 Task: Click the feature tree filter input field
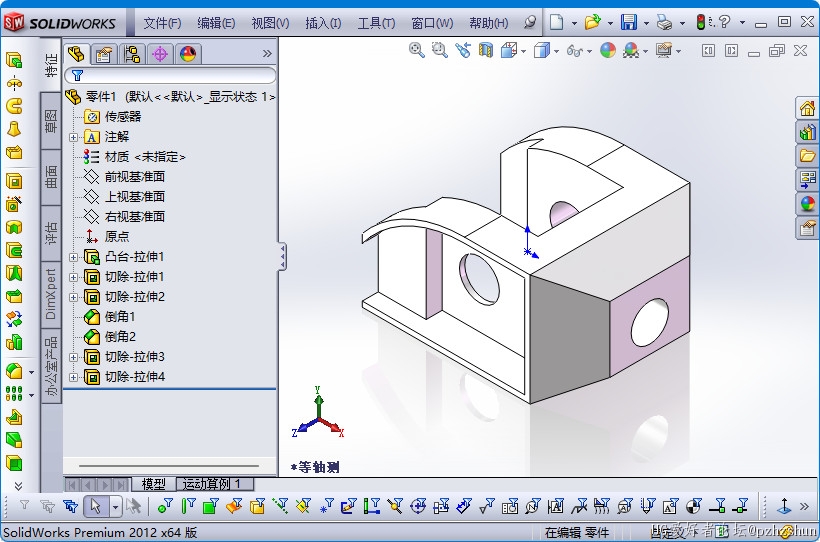click(x=170, y=75)
